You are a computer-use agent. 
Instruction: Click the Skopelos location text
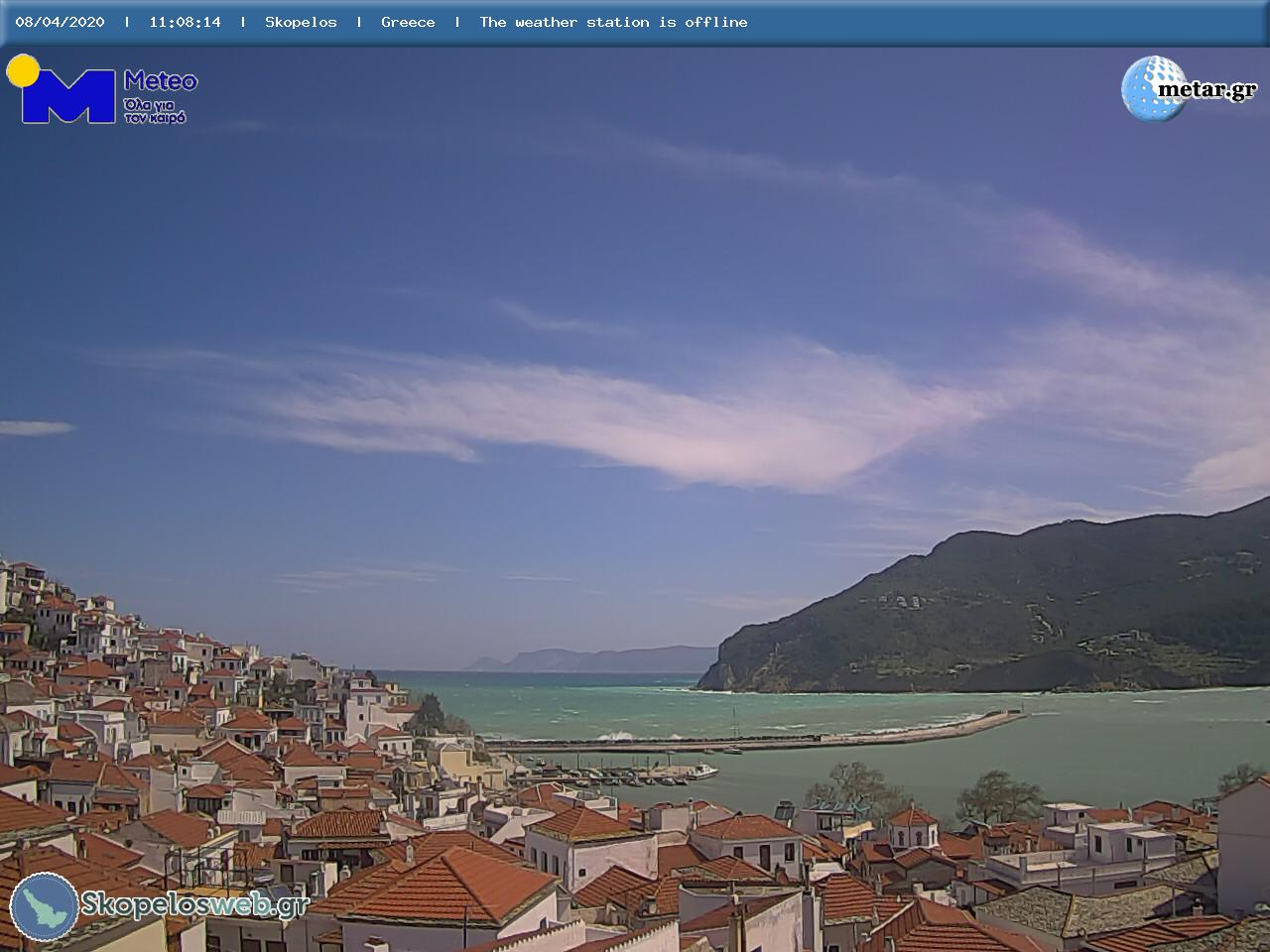pyautogui.click(x=301, y=22)
